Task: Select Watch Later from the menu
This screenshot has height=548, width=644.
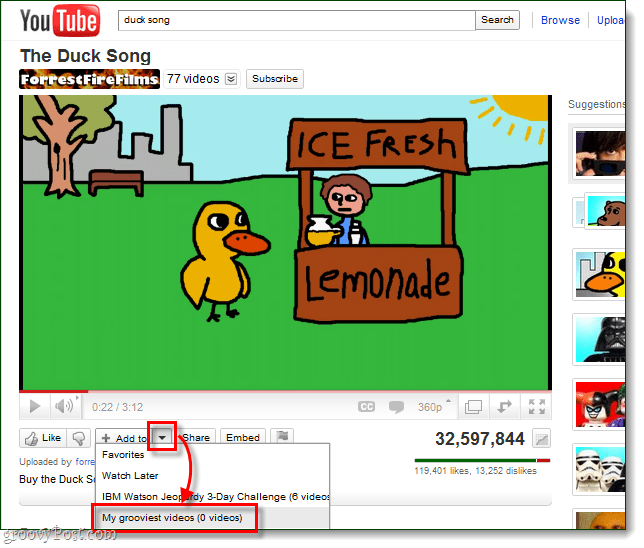Action: (x=212, y=476)
